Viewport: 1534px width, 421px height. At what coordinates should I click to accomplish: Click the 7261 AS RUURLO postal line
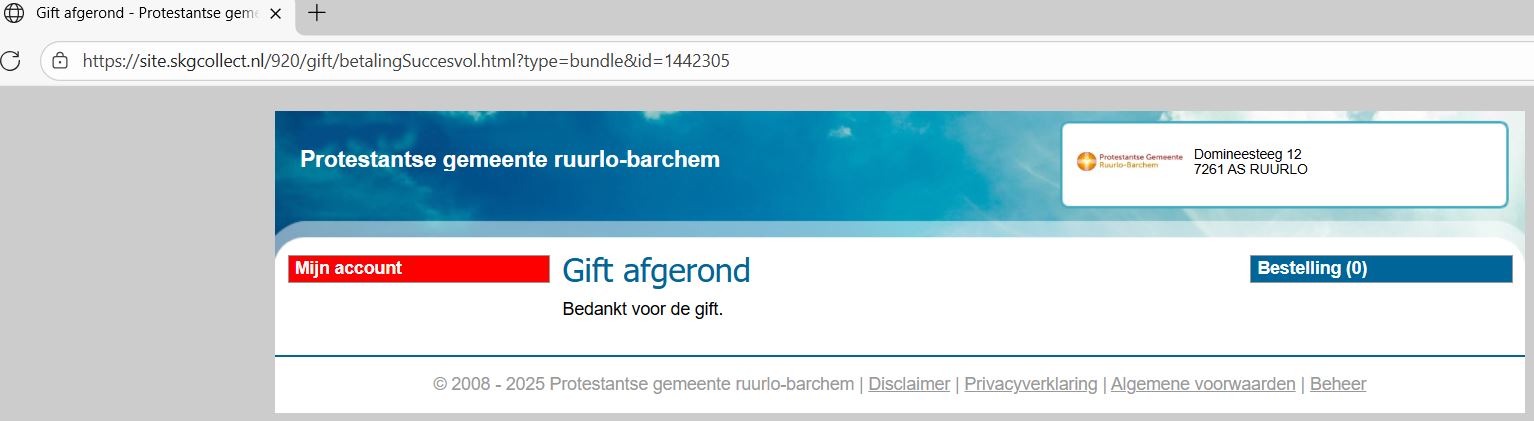1251,169
